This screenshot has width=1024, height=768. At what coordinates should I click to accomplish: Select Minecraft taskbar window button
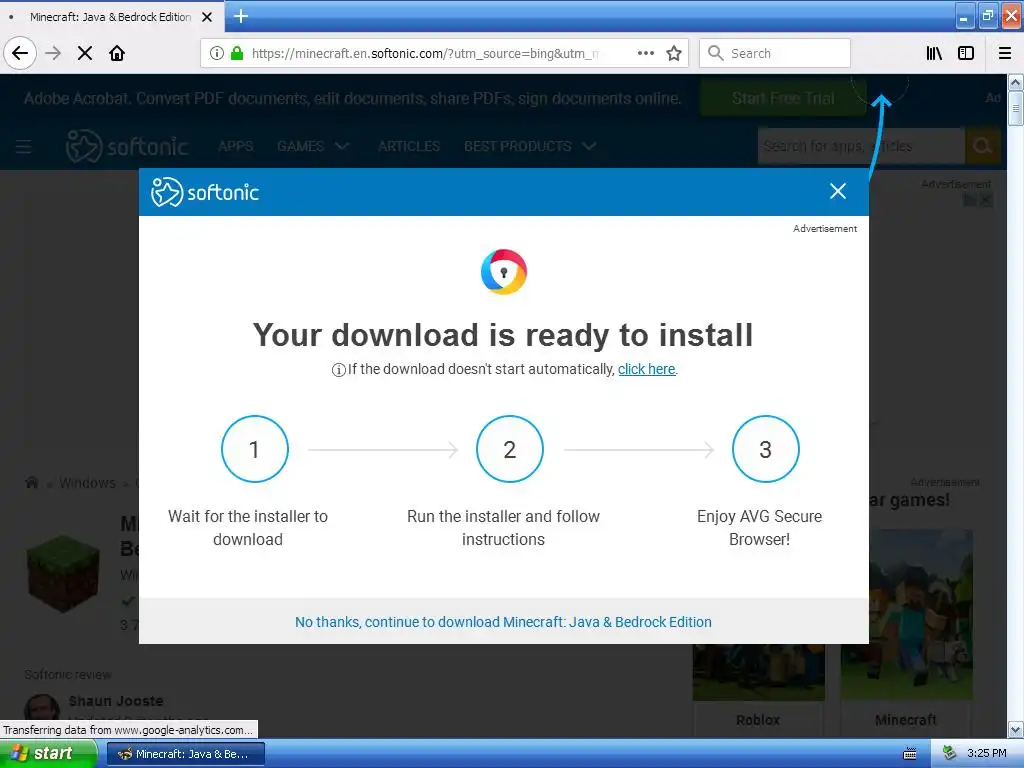tap(185, 754)
